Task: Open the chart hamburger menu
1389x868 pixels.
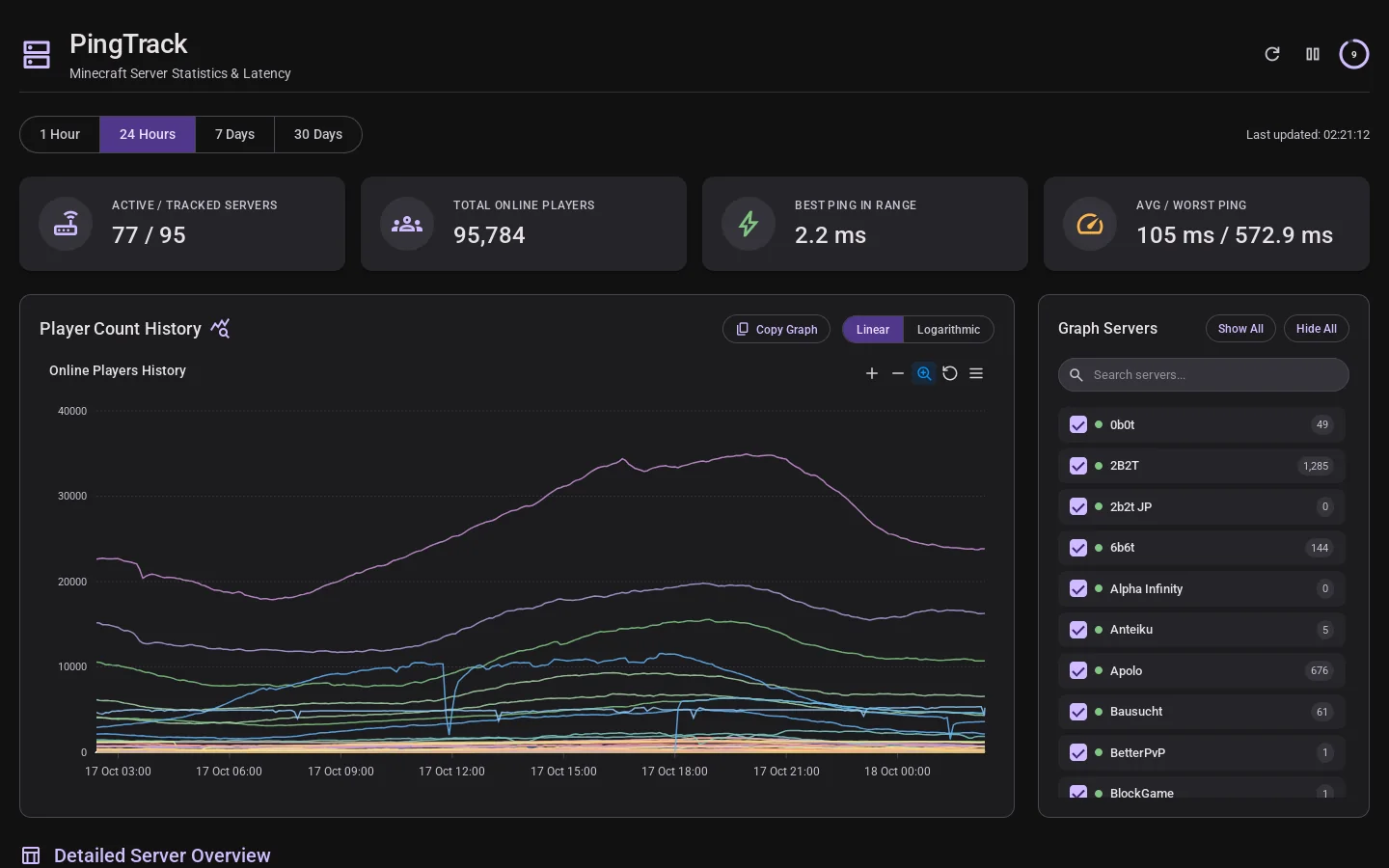Action: [976, 373]
